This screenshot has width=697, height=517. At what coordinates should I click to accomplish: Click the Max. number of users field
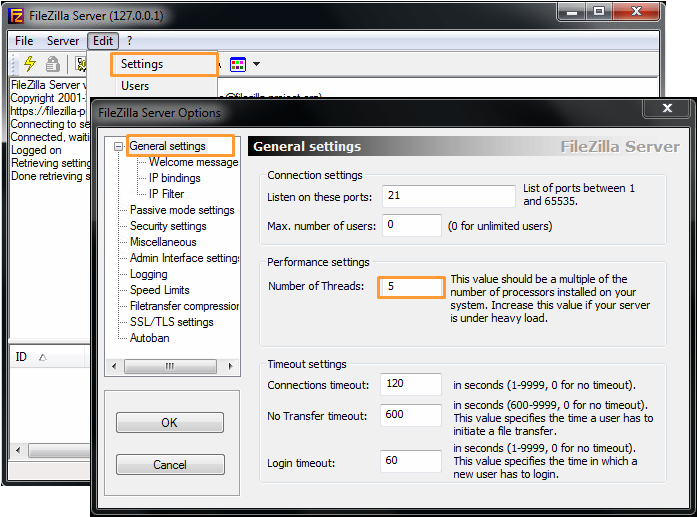[x=412, y=225]
